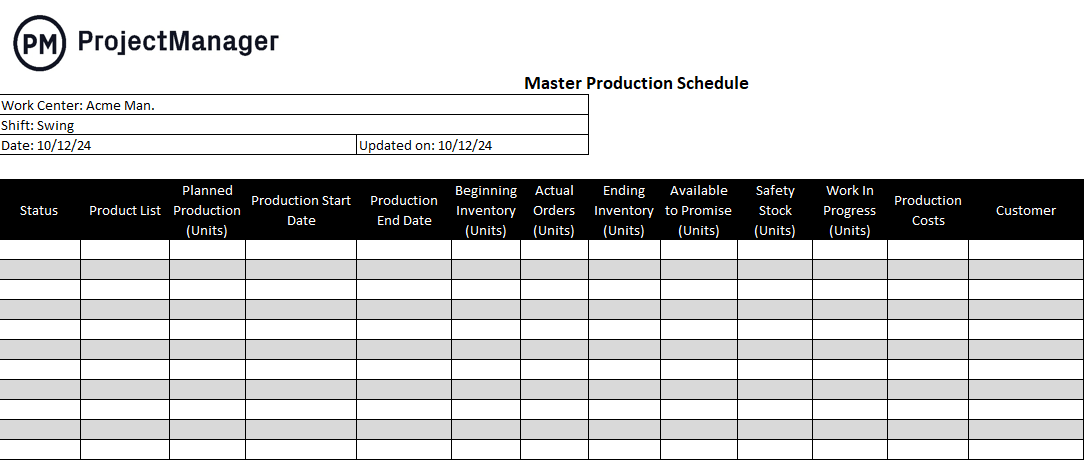Click the Customer column header
This screenshot has width=1084, height=460.
1026,210
